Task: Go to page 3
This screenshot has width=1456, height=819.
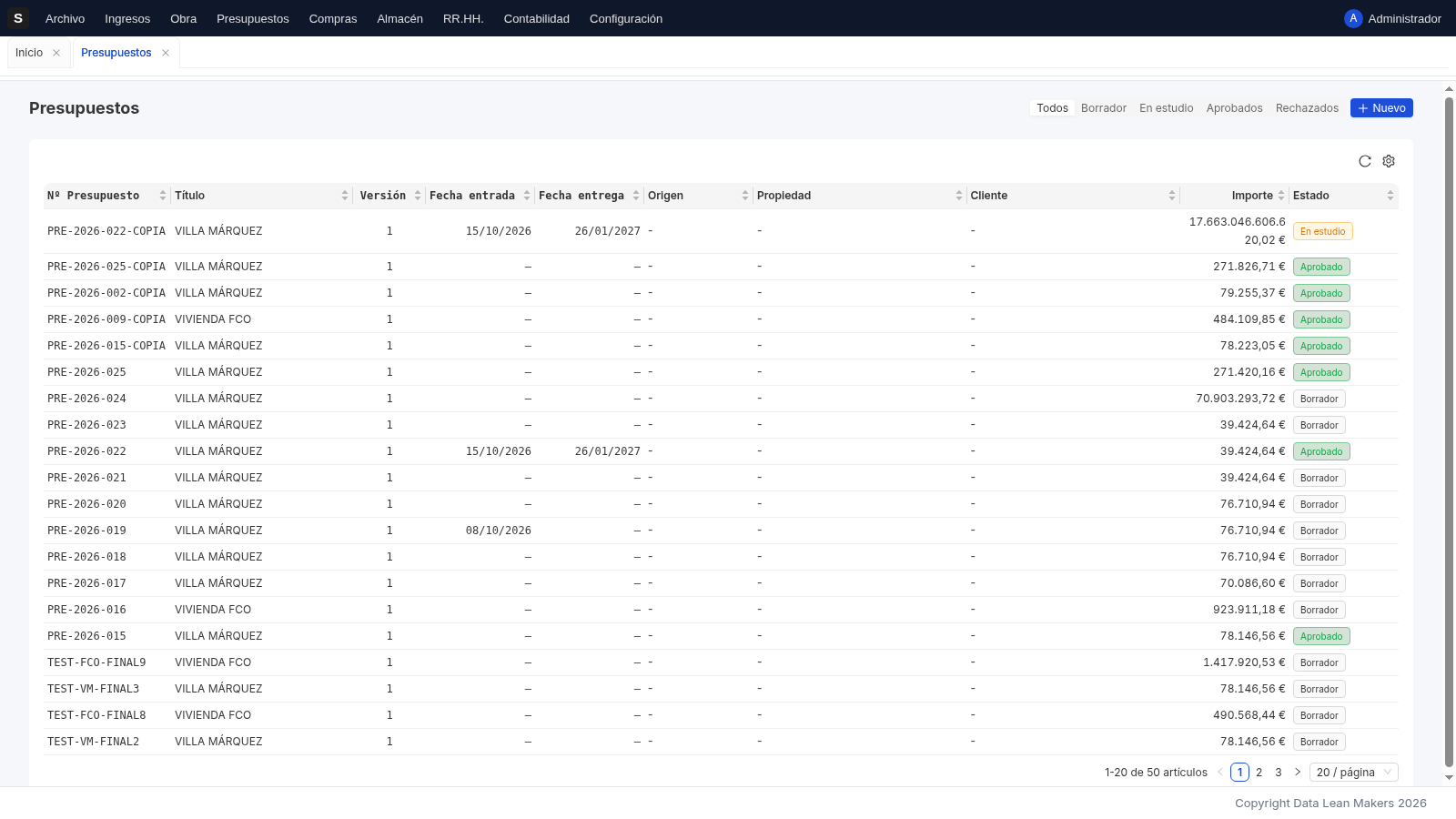Action: coord(1278,772)
